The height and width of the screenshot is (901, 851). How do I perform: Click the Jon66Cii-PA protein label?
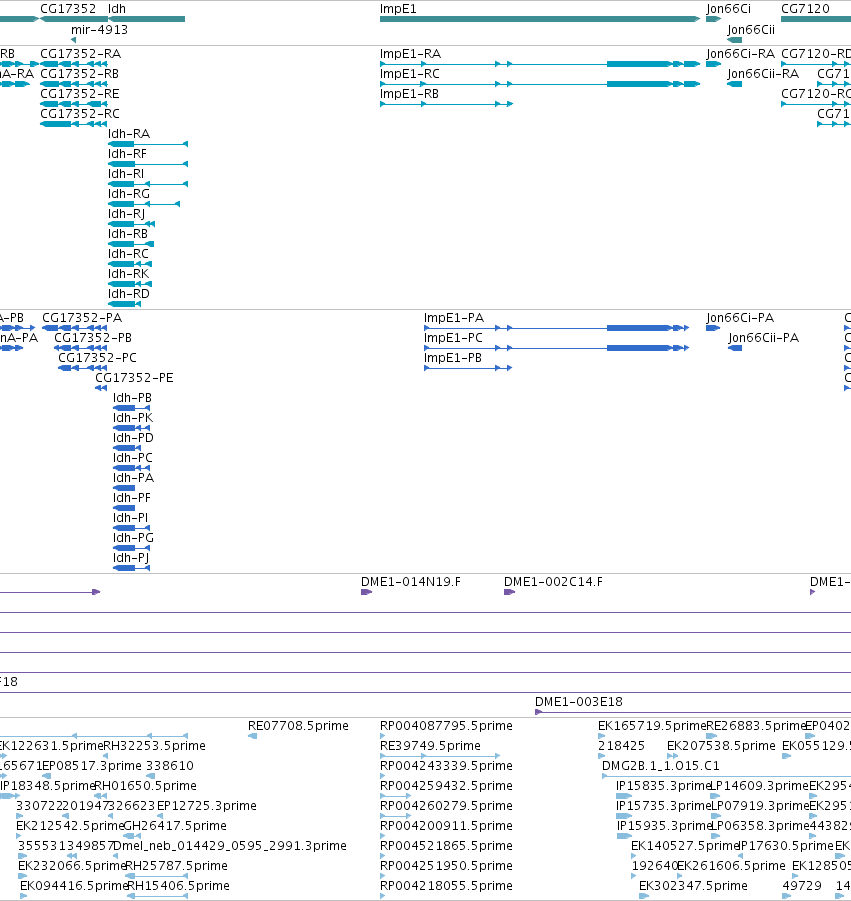[x=764, y=338]
